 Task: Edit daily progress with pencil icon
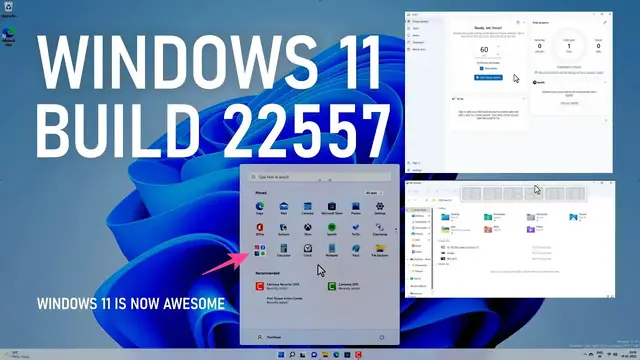coord(605,23)
